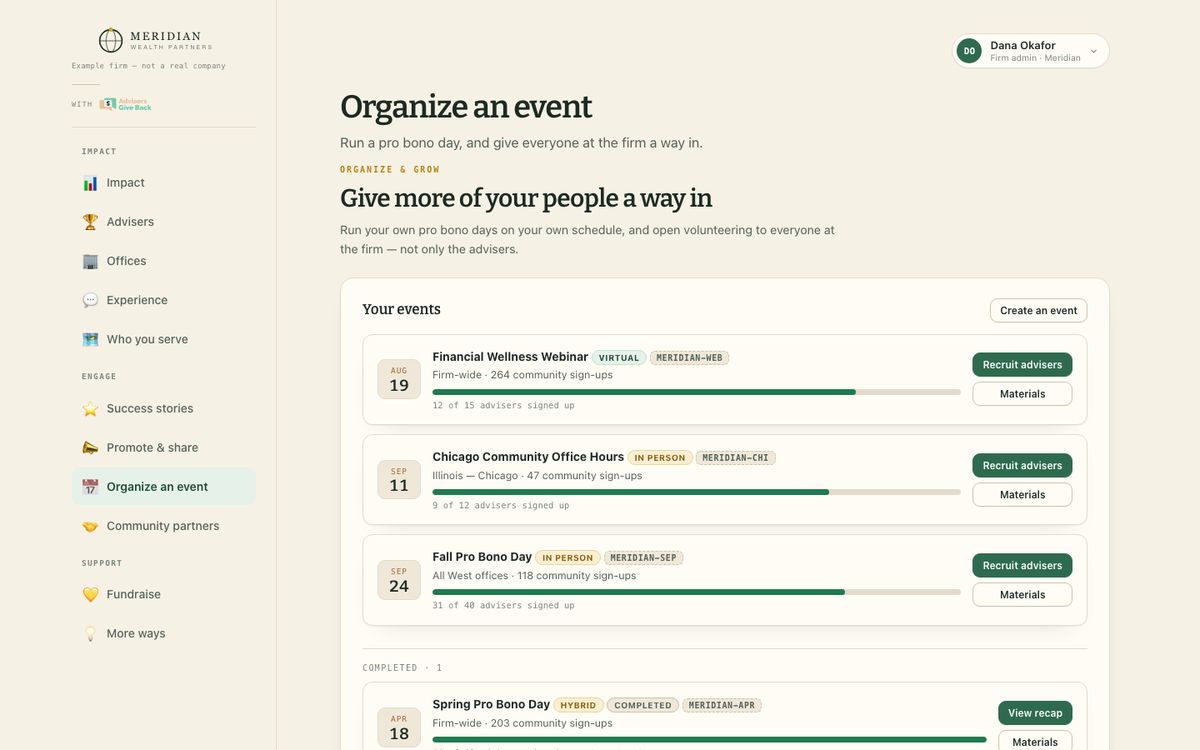Open Promote & share page
1200x750 pixels.
click(164, 448)
